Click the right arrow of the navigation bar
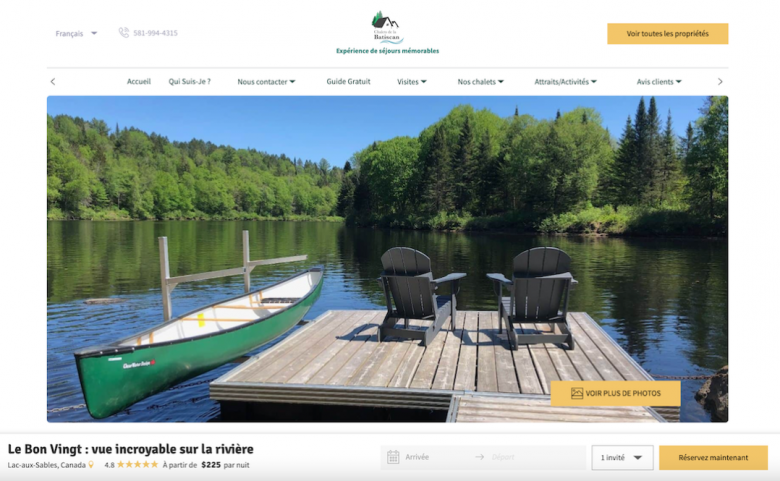Screen dimensions: 780x481 (720, 82)
